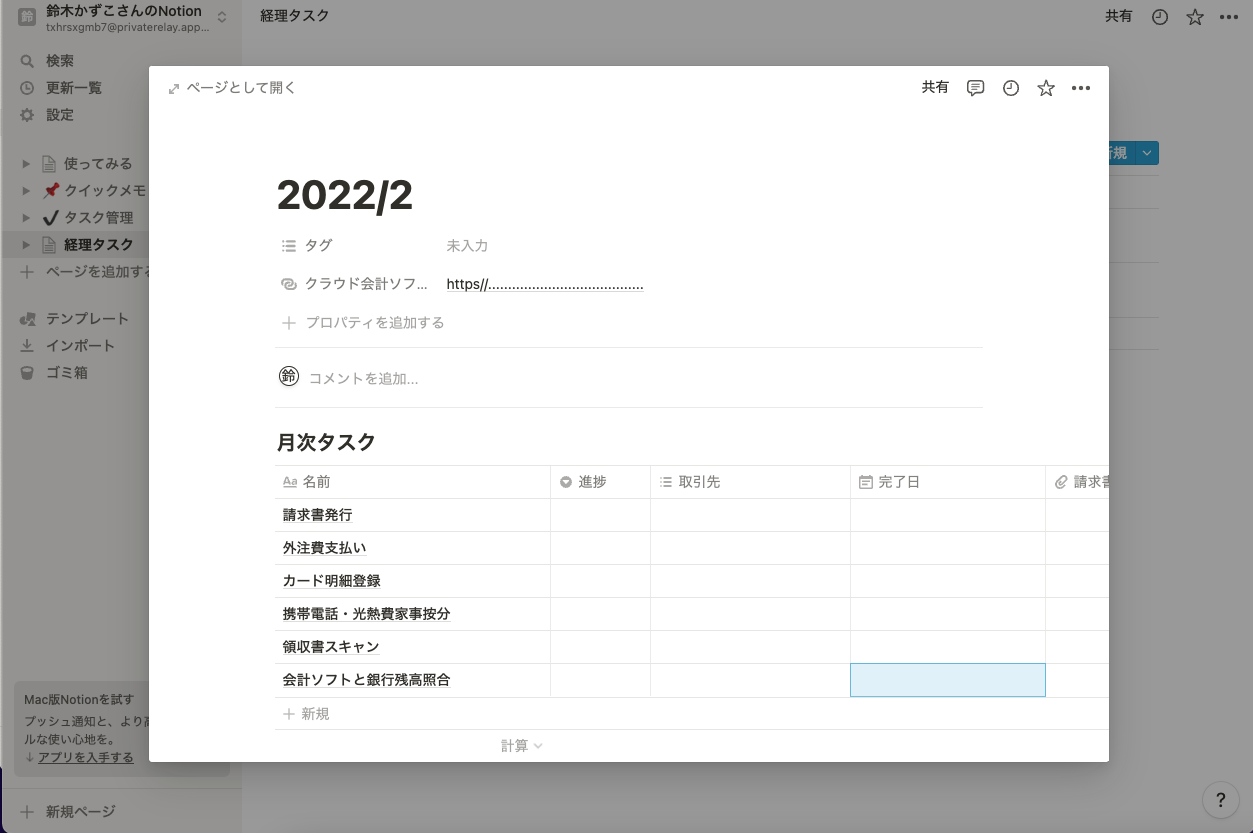
Task: Add a new row with ＋新規 under the table
Action: pos(306,714)
